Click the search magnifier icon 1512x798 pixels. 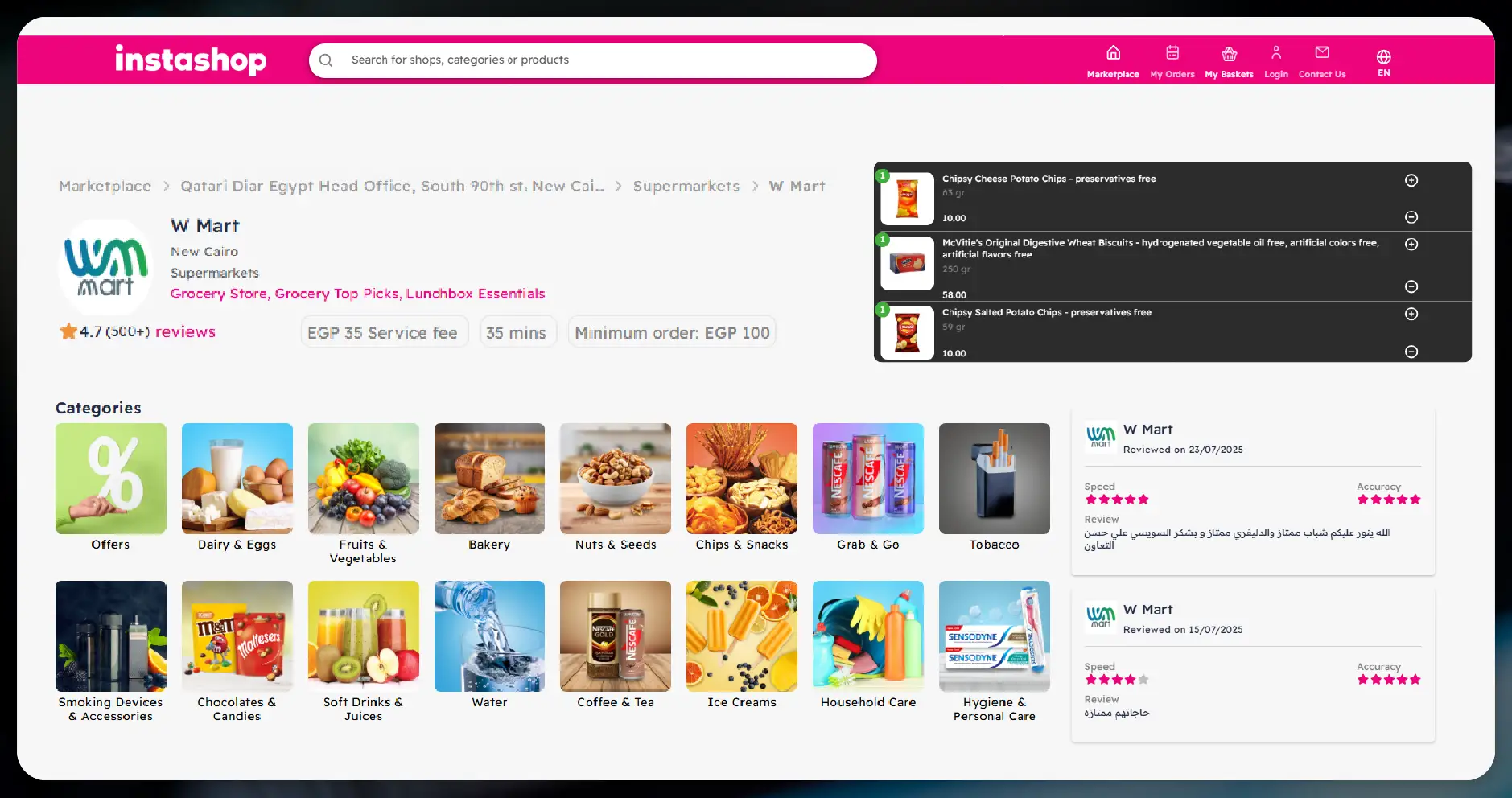pos(326,60)
